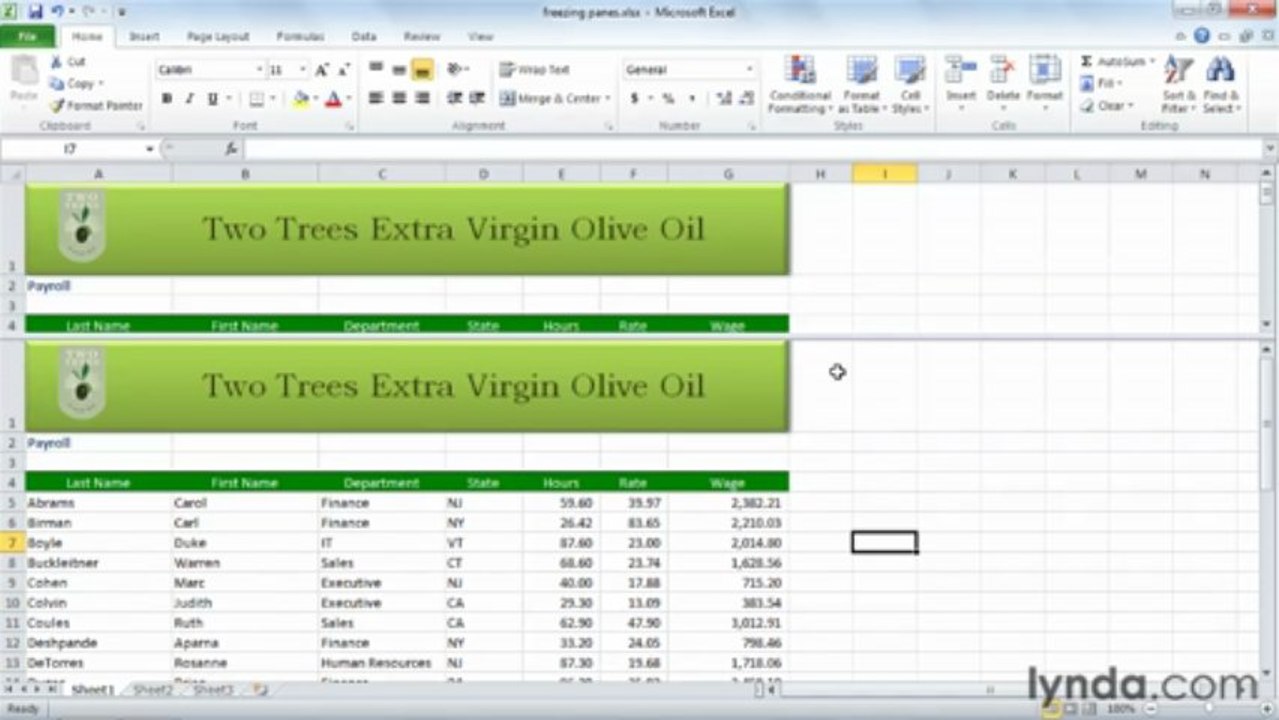1279x720 pixels.
Task: Open the font name dropdown showing Calibri
Action: click(x=259, y=70)
